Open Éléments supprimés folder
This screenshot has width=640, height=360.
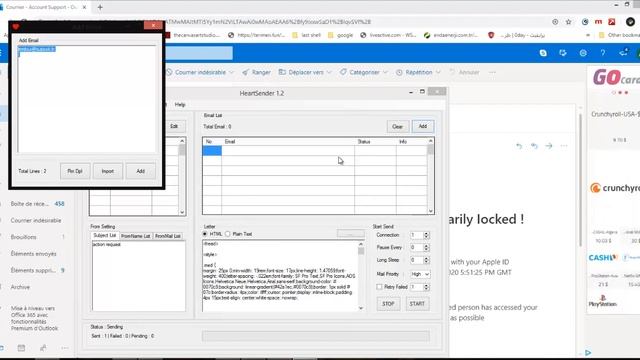37,270
